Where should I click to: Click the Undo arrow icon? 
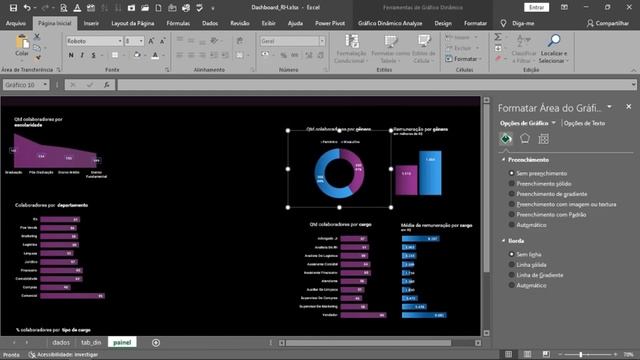27,8
